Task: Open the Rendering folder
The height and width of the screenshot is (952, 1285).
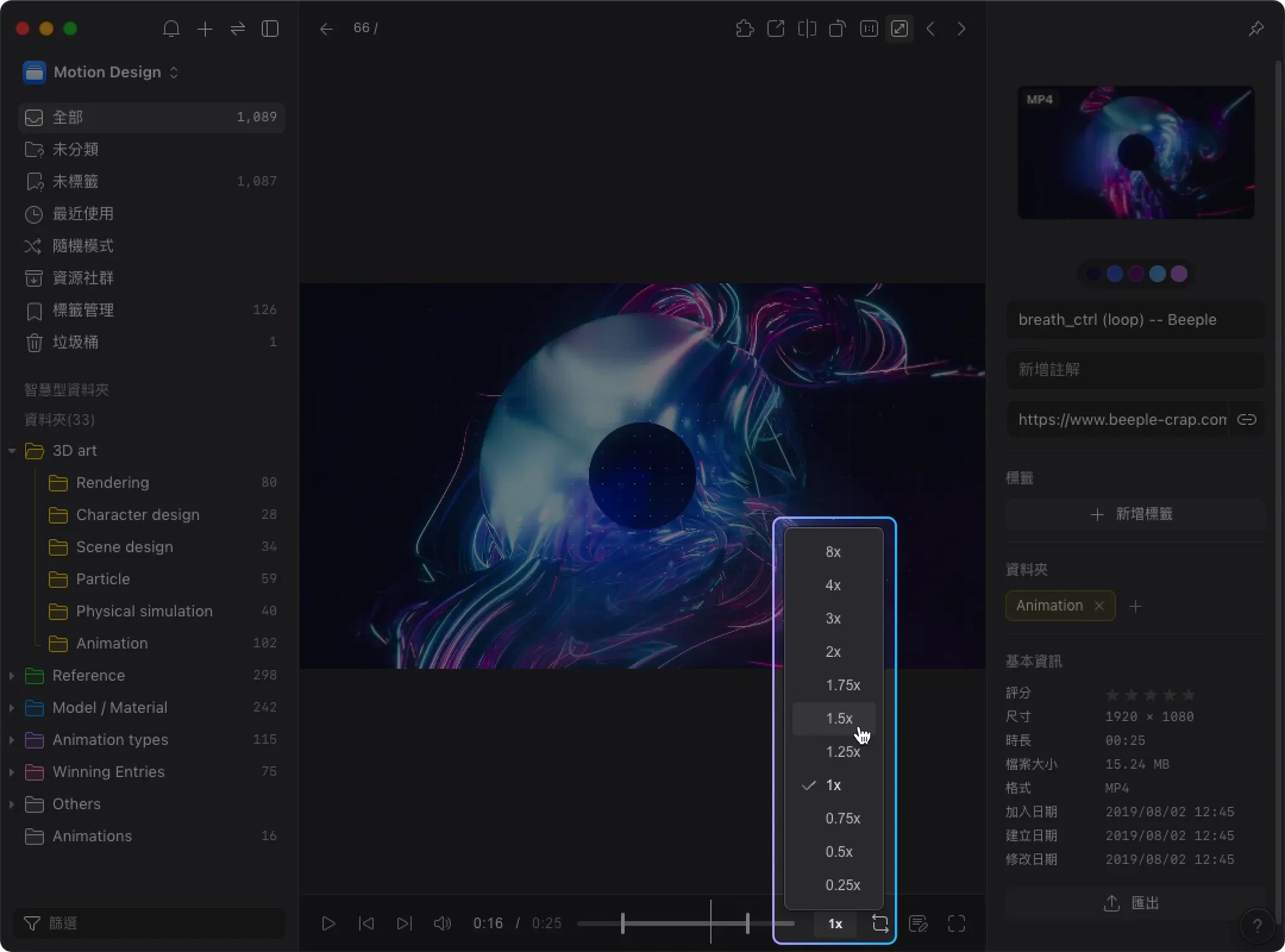Action: pyautogui.click(x=163, y=483)
